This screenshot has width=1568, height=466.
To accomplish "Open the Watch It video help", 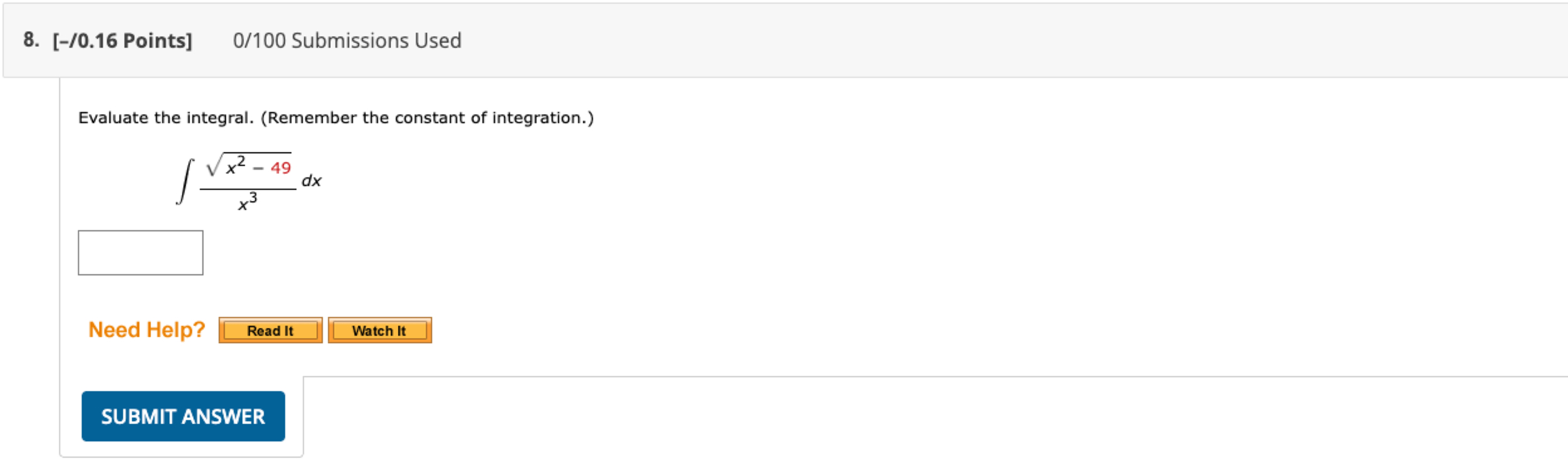I will coord(379,330).
